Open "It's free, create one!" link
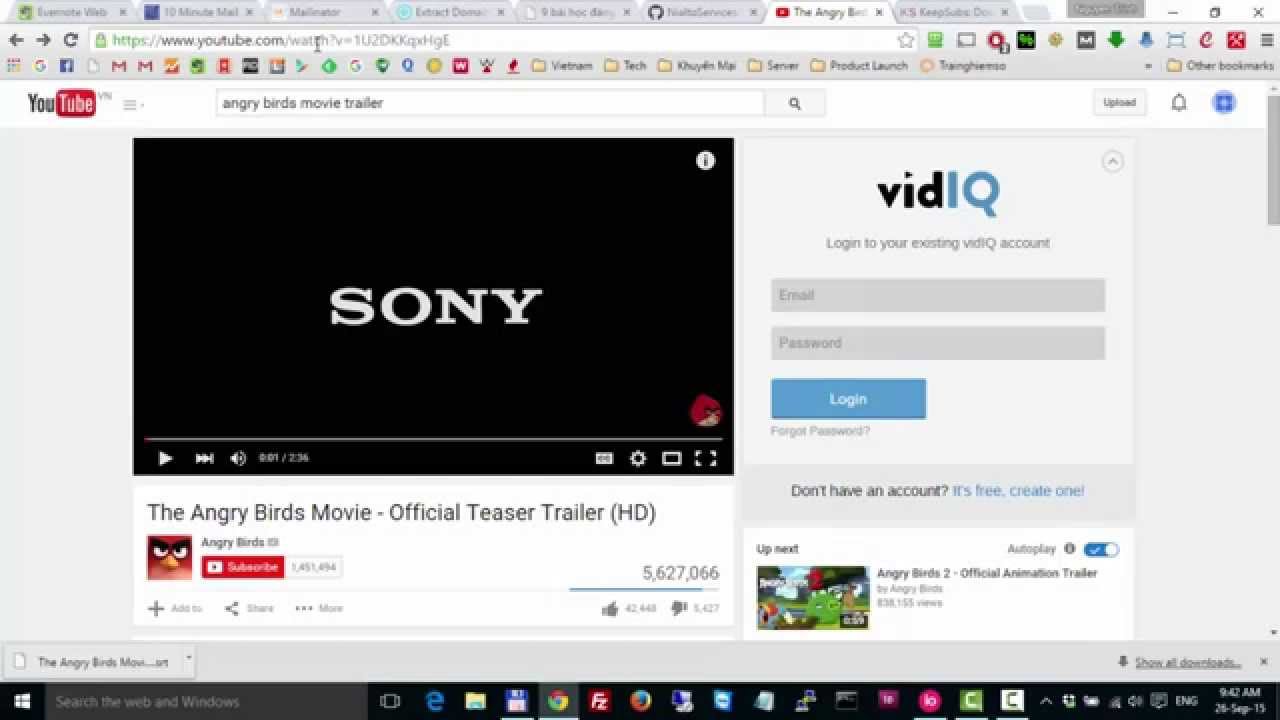Image resolution: width=1280 pixels, height=720 pixels. click(x=1018, y=491)
